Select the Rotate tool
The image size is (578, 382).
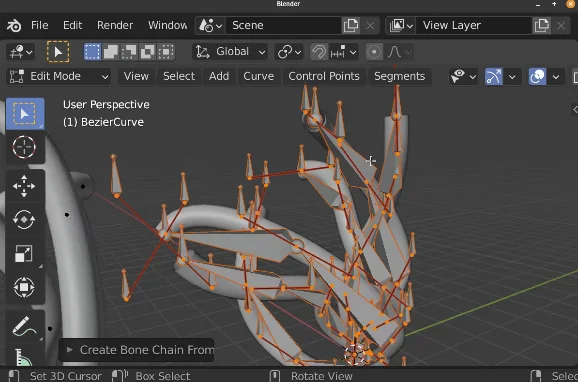pyautogui.click(x=25, y=219)
